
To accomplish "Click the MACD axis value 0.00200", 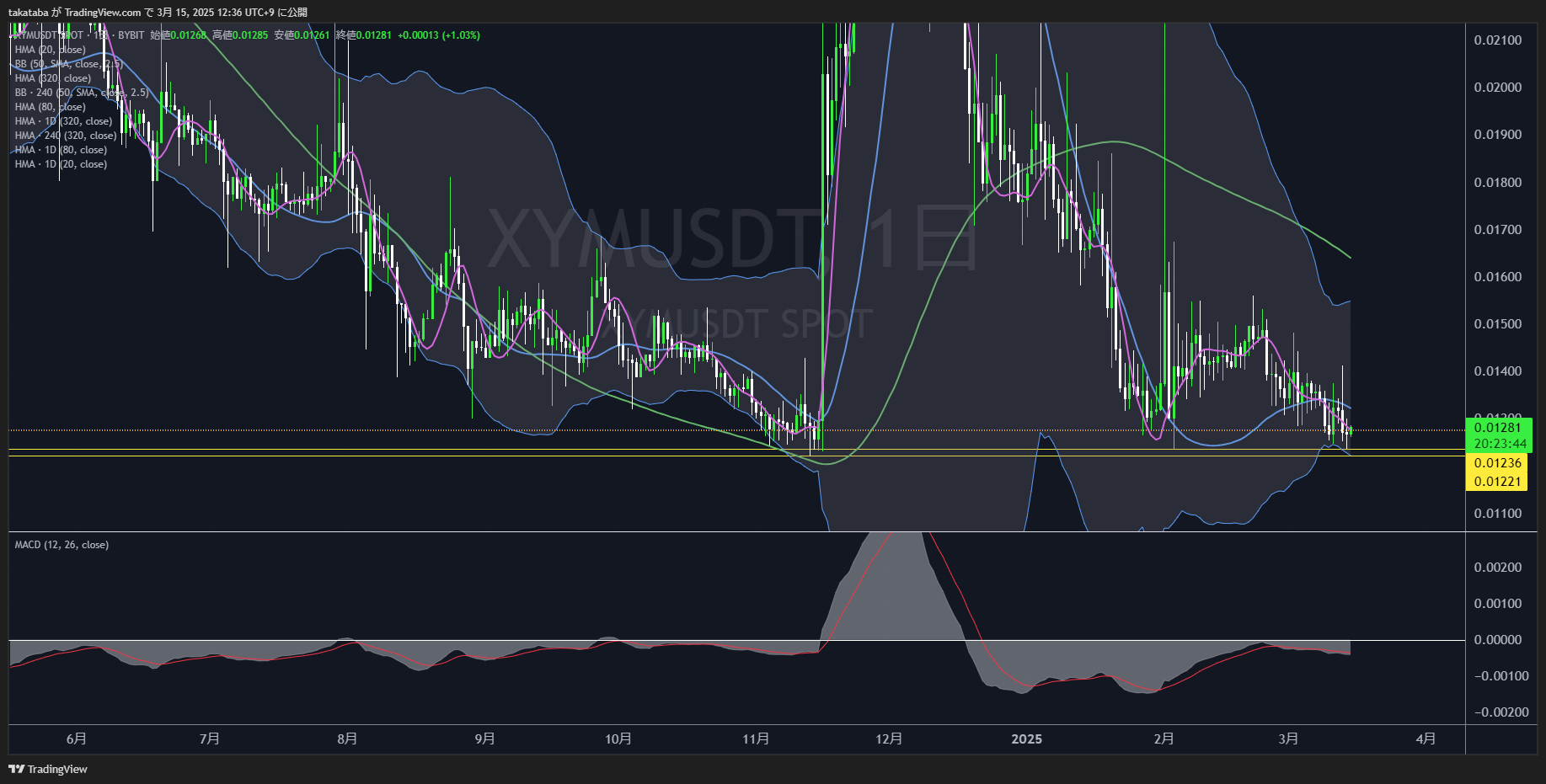I will 1498,568.
